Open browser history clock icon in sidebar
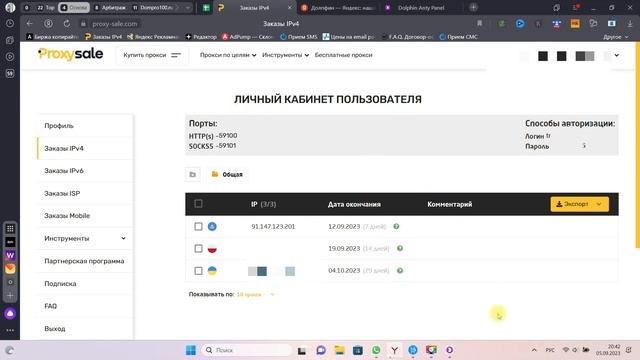Viewport: 640px width, 360px height. click(10, 24)
